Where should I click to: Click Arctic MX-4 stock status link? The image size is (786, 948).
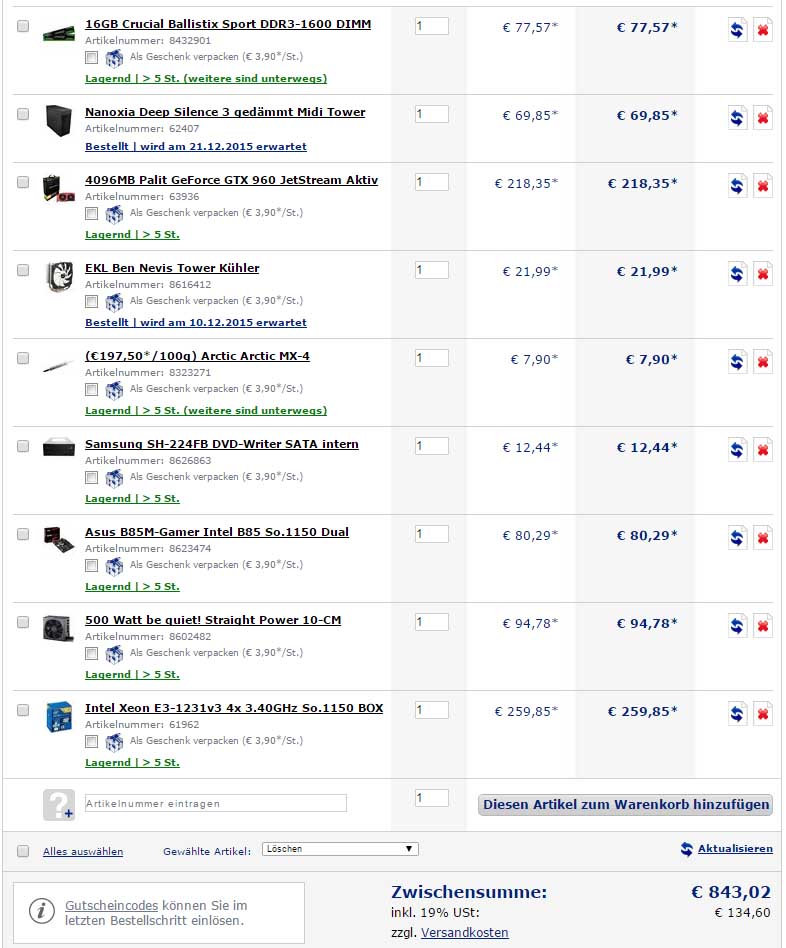click(x=206, y=411)
